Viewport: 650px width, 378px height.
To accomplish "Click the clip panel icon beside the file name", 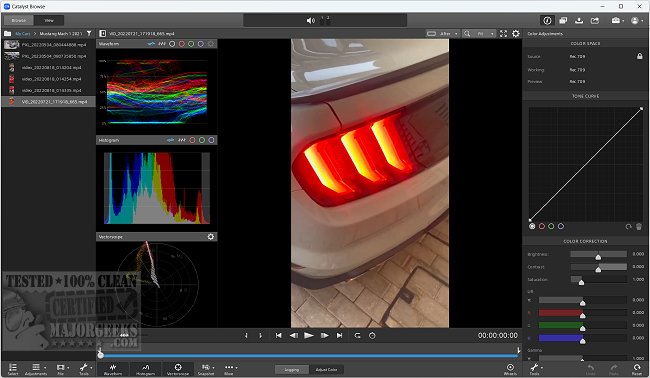I will click(x=103, y=34).
